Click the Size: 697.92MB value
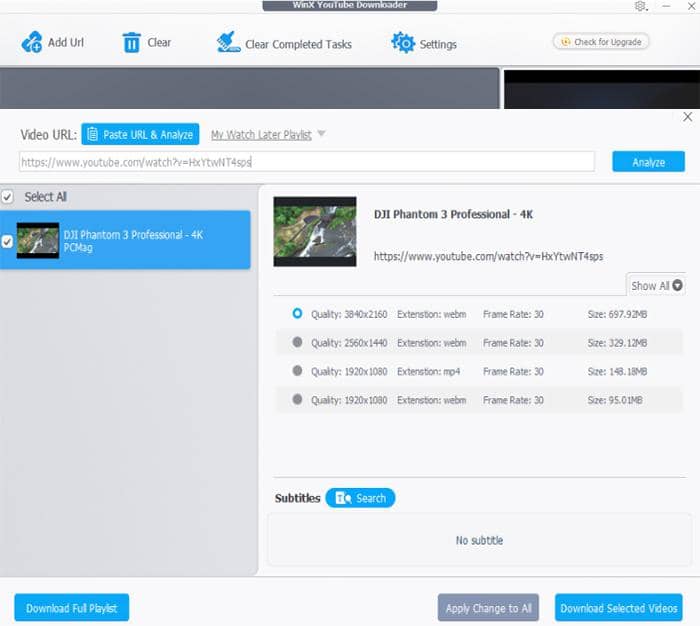 pos(617,314)
